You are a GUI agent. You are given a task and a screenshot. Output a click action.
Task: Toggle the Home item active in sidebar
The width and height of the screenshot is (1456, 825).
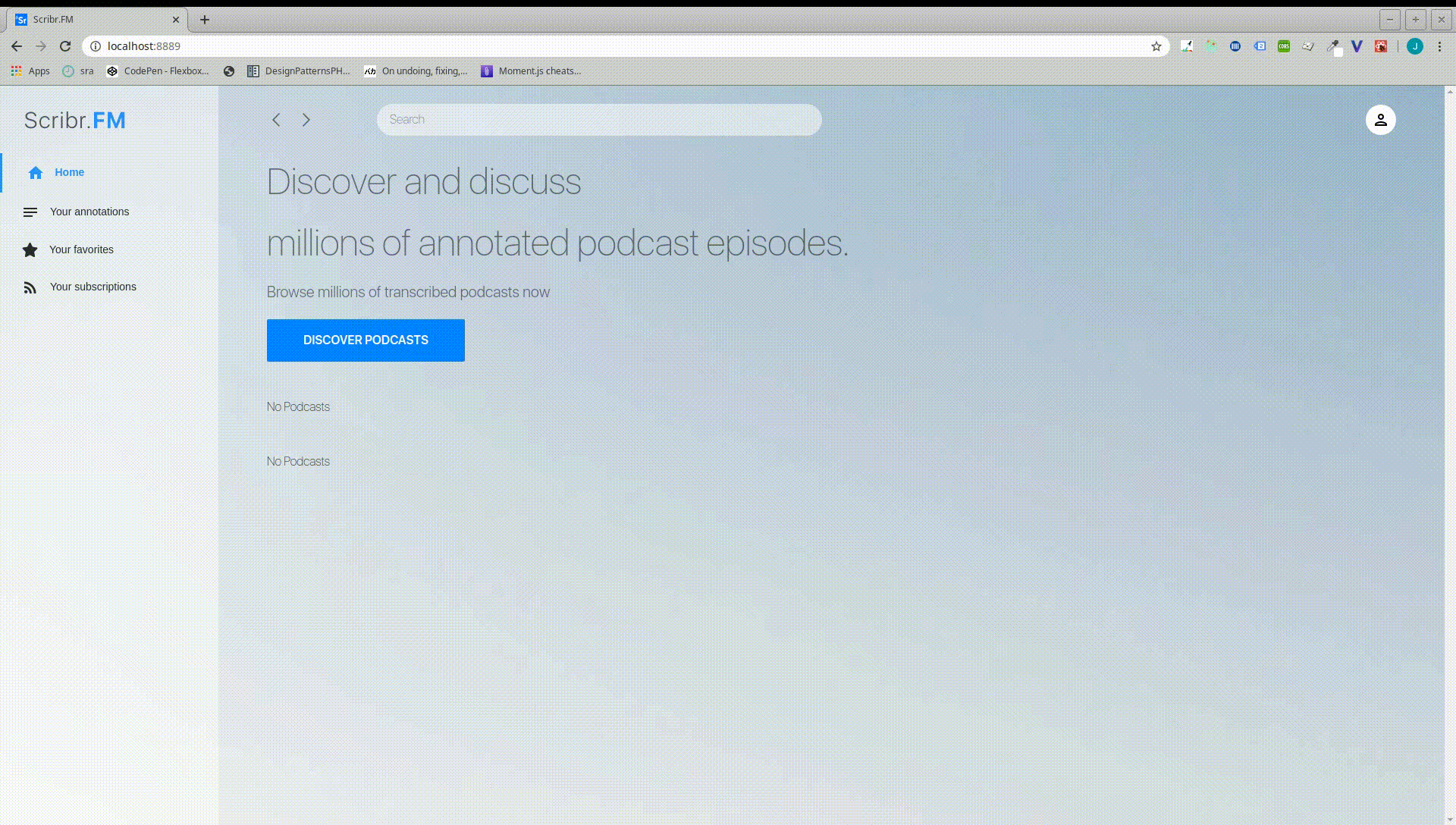(x=69, y=172)
